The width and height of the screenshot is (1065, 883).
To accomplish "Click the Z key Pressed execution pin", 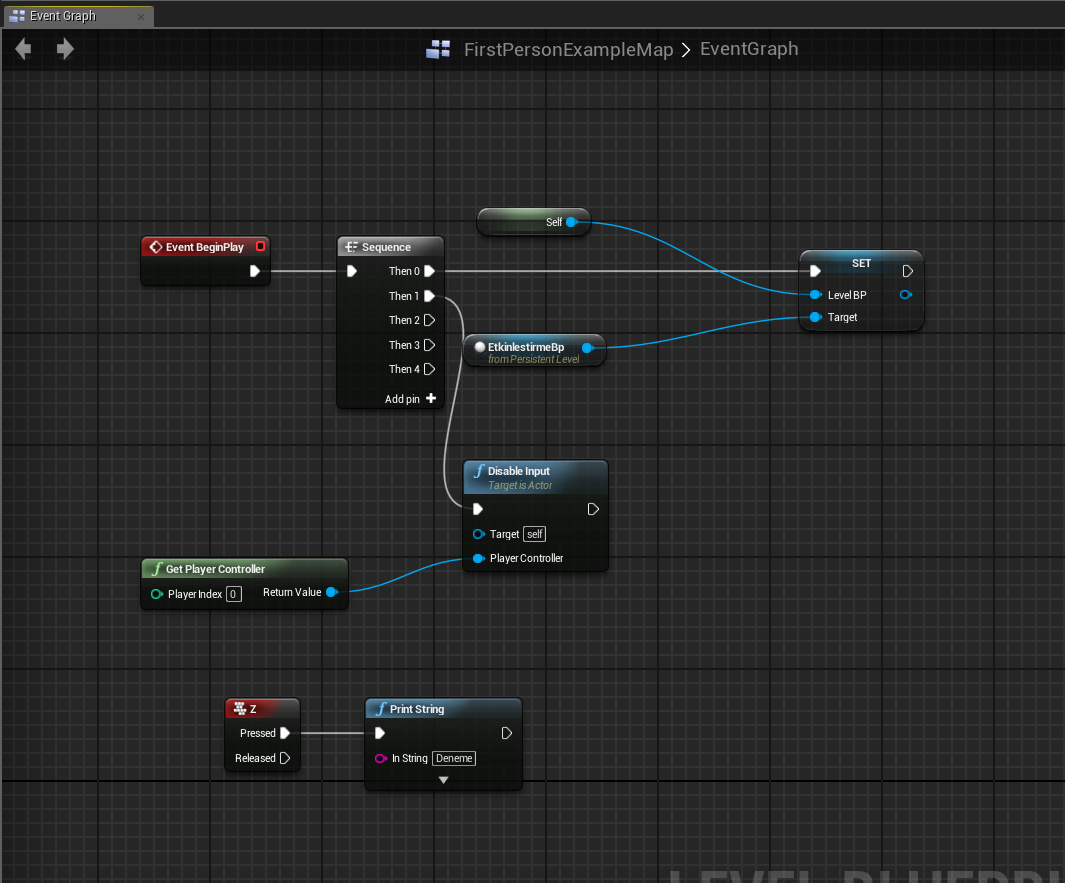I will point(285,733).
